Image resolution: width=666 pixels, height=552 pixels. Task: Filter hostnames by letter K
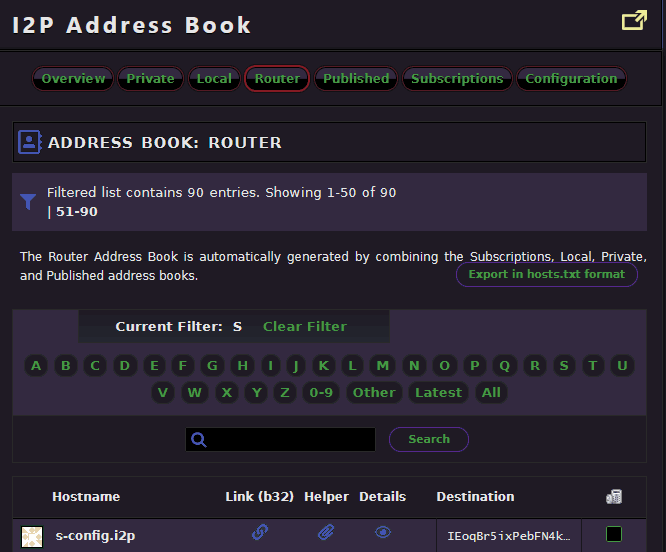pyautogui.click(x=324, y=366)
